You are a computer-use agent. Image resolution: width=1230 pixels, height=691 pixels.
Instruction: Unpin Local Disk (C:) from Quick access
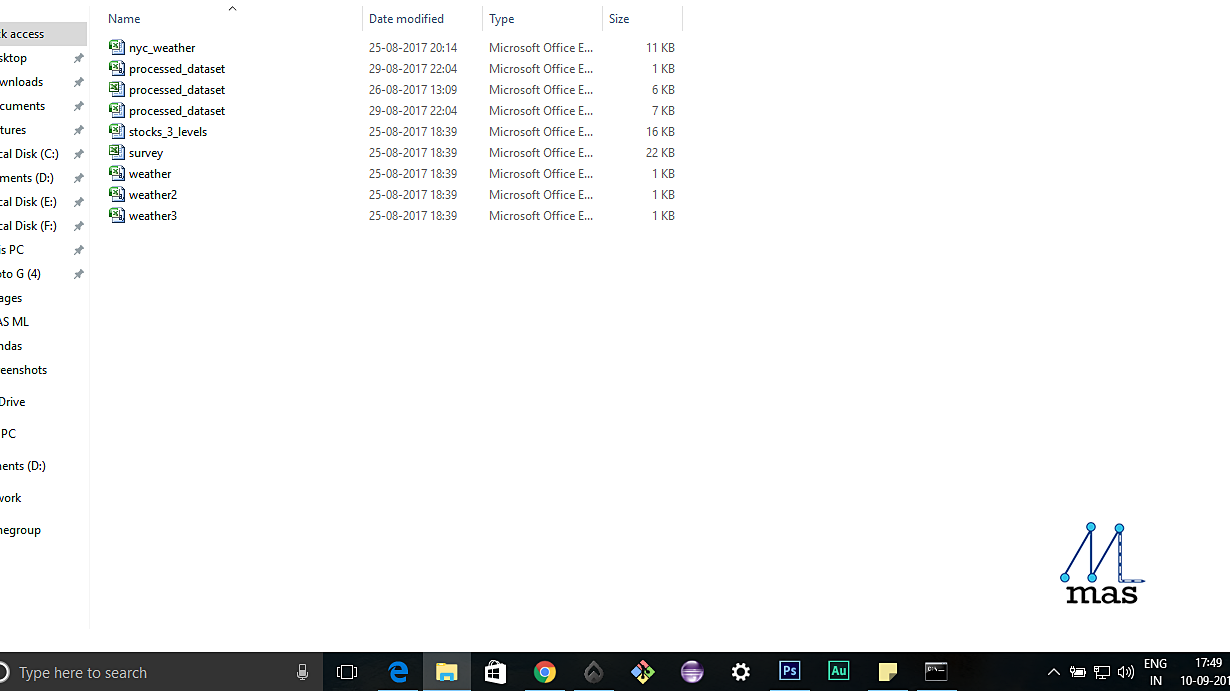[x=78, y=154]
